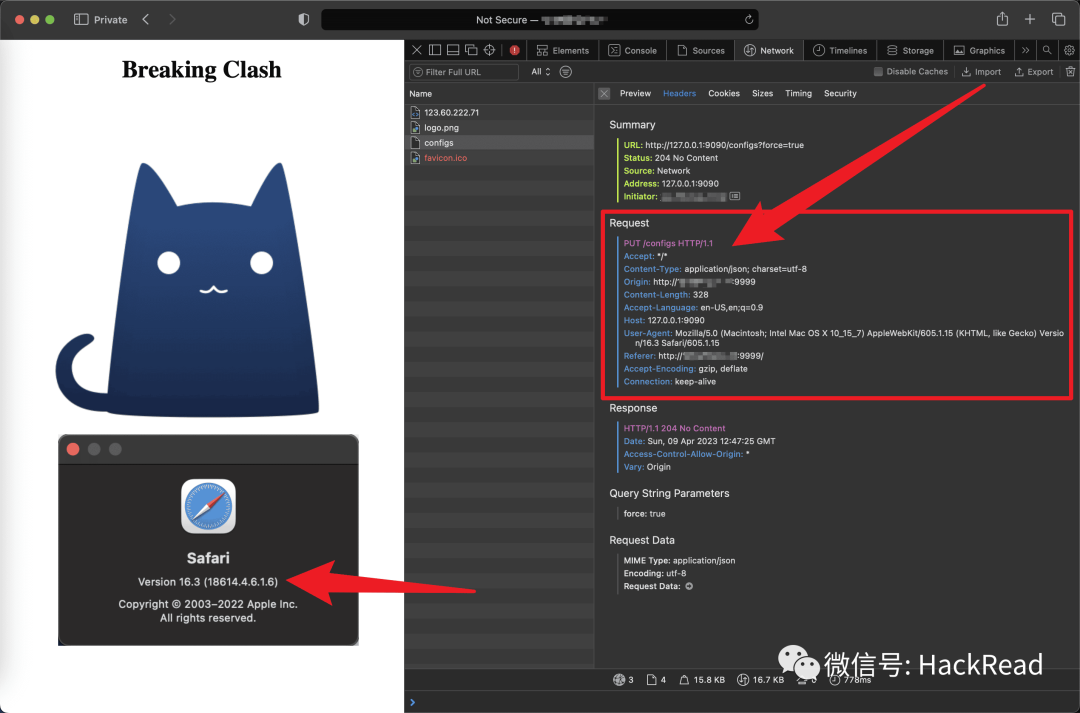The width and height of the screenshot is (1080, 713).
Task: Select the logo.png request row
Action: click(499, 127)
